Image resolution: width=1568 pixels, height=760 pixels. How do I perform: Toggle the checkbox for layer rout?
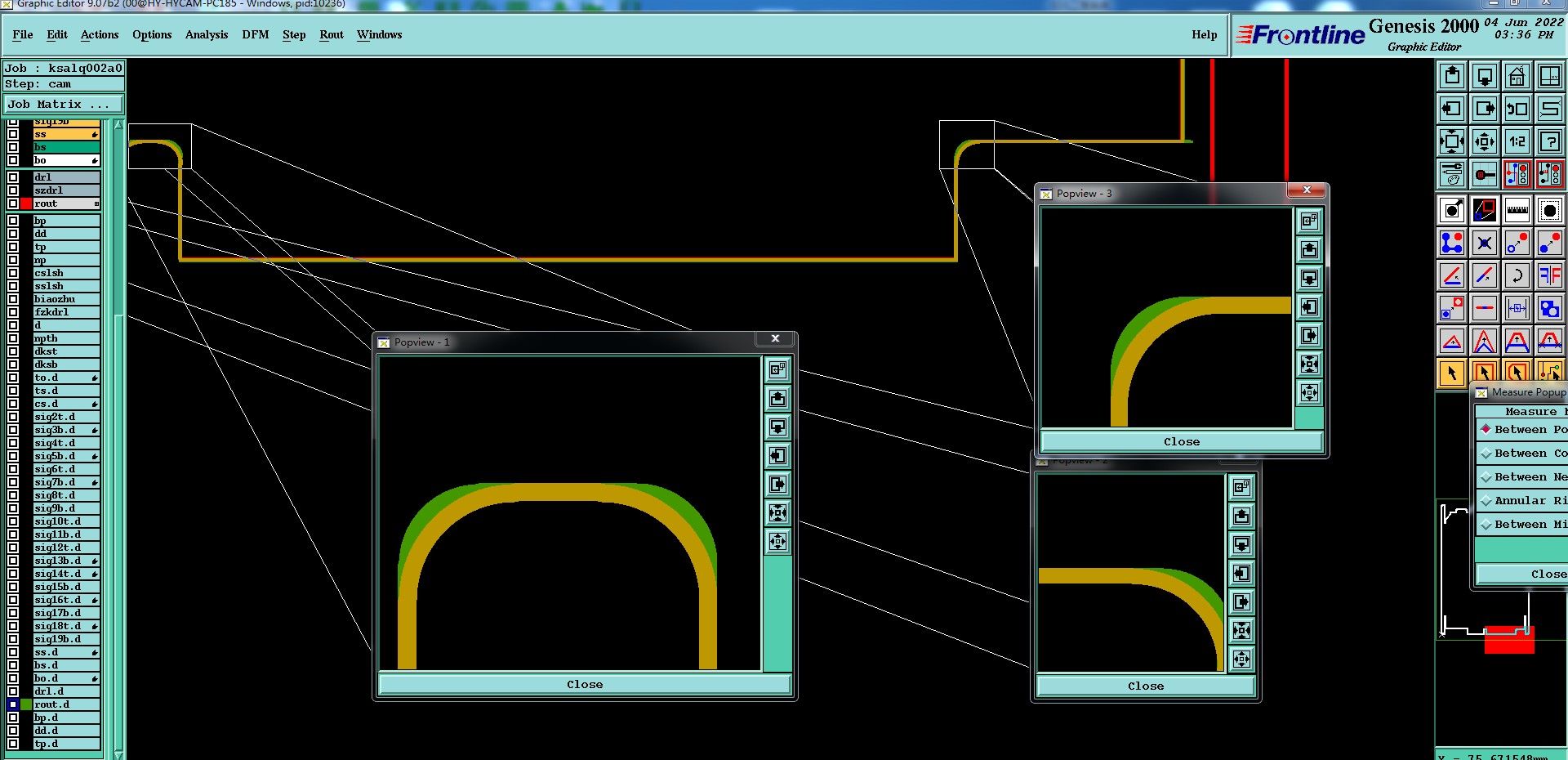(x=13, y=203)
